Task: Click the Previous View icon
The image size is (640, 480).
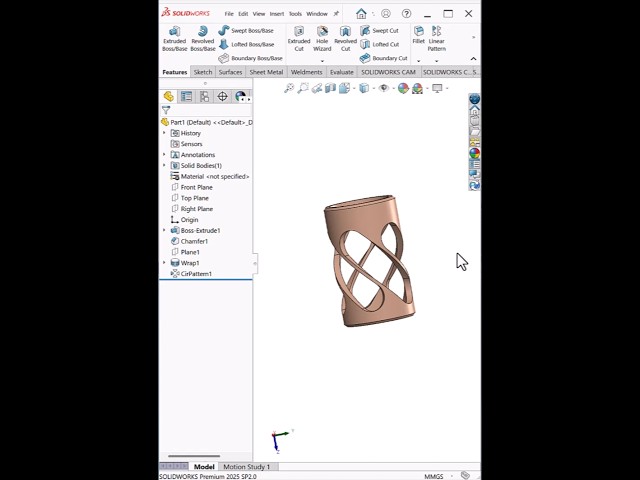Action: coord(317,88)
